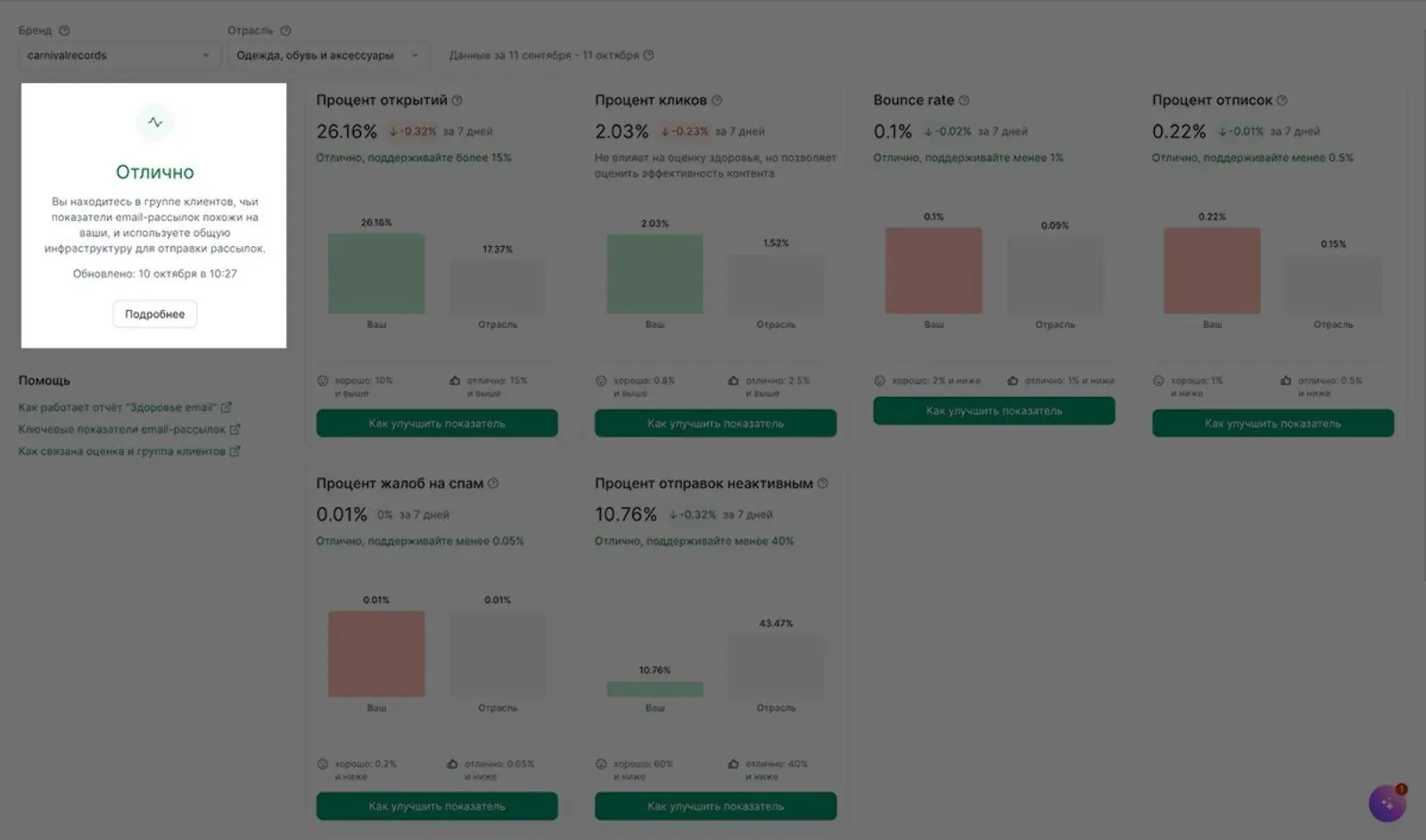Click the help icon beside Процент кликов
1426x840 pixels.
(x=716, y=101)
